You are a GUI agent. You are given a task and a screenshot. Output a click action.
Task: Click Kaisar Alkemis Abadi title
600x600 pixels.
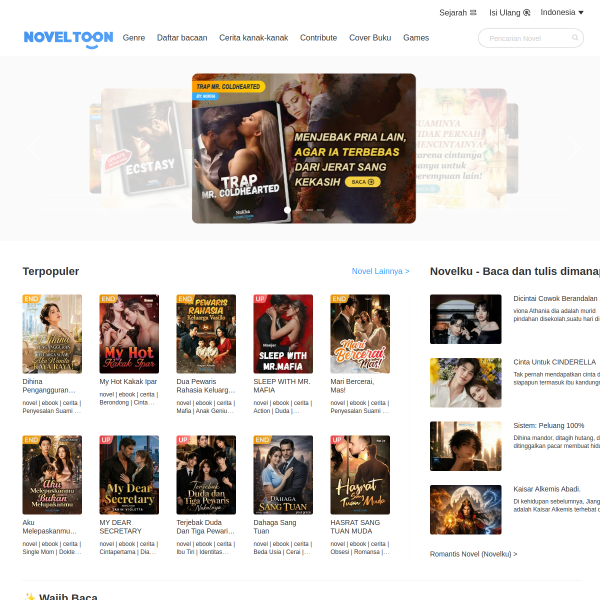tap(547, 489)
